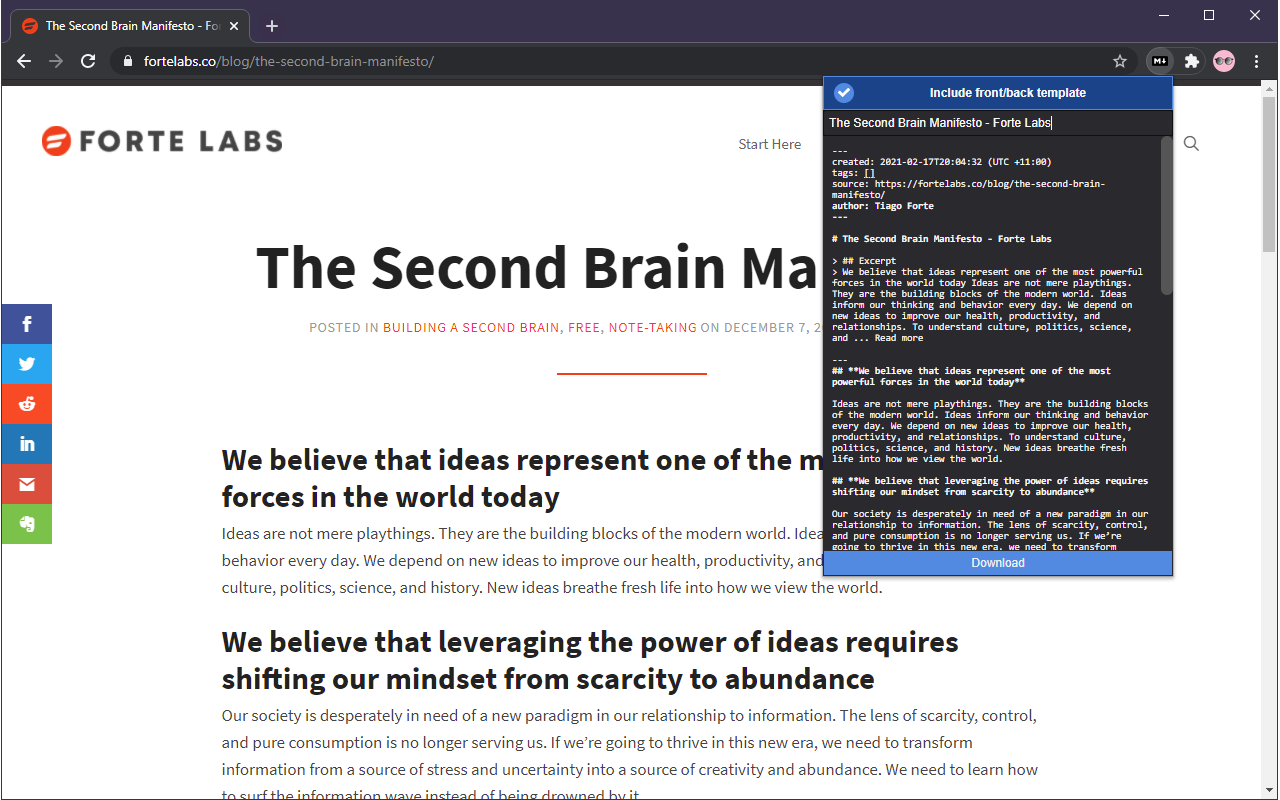Share the article via Email

[x=26, y=483]
